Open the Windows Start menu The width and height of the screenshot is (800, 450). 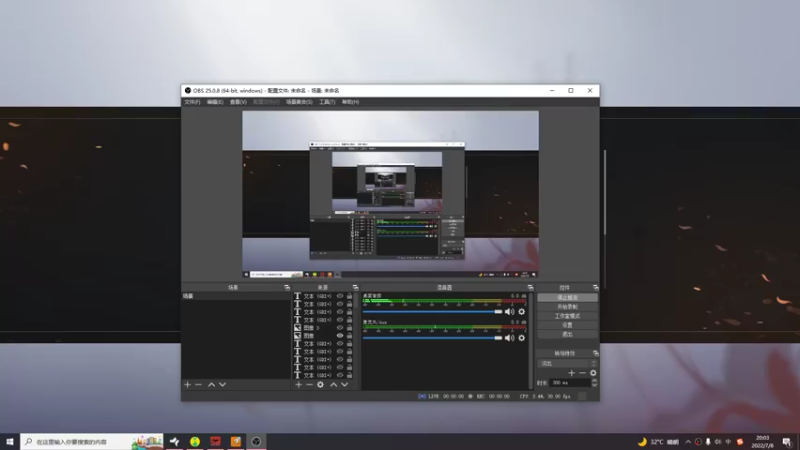point(10,441)
